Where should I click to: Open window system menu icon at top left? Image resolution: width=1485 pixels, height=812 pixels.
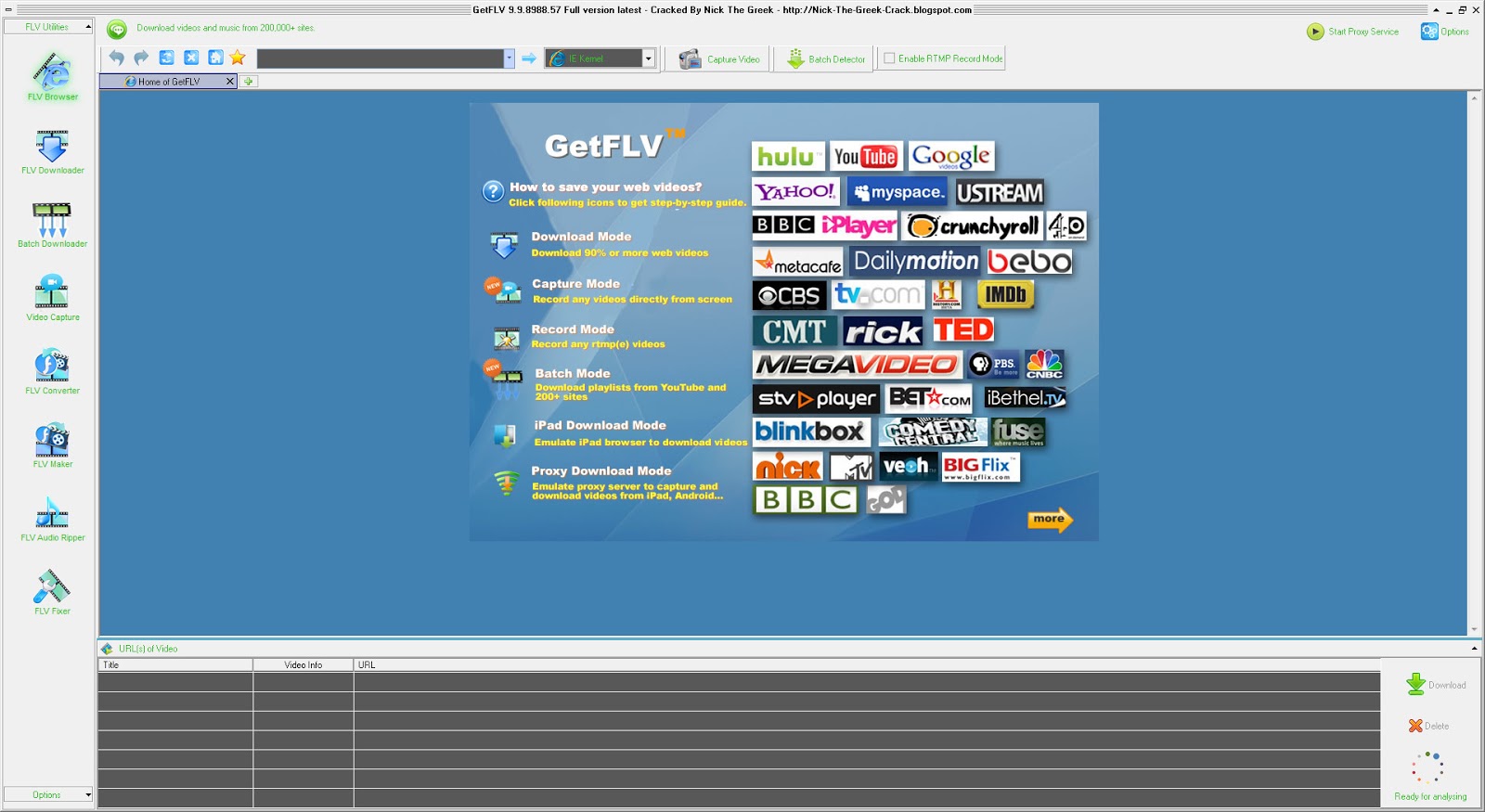[8, 9]
